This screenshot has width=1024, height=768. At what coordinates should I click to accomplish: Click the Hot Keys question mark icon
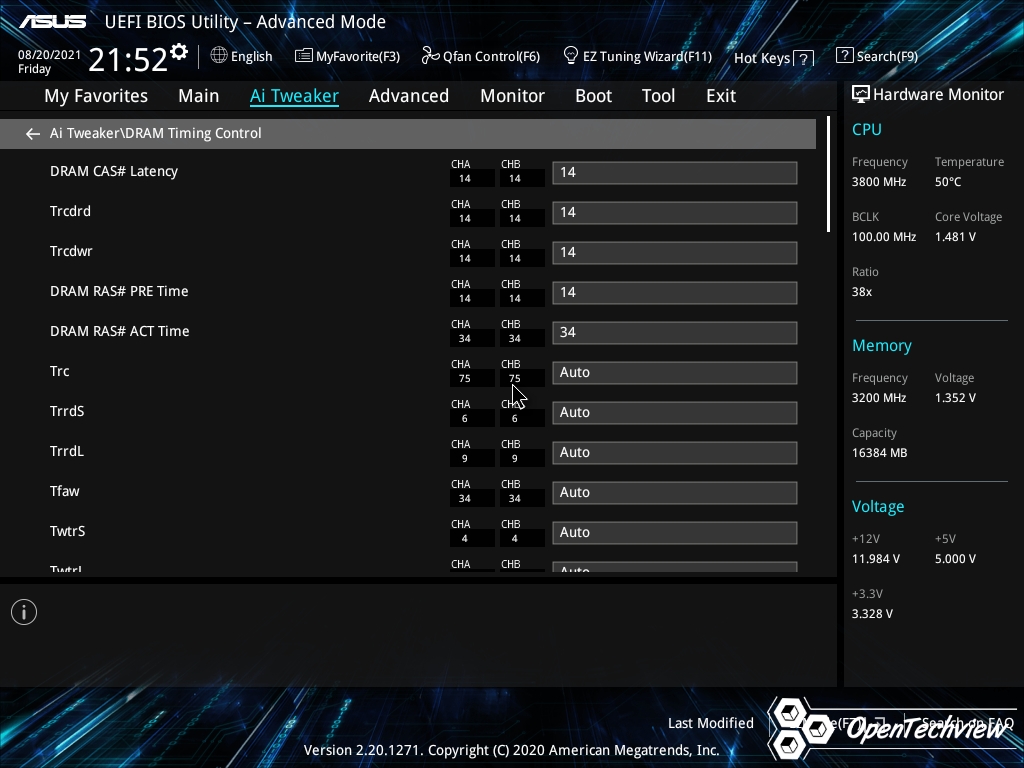804,59
